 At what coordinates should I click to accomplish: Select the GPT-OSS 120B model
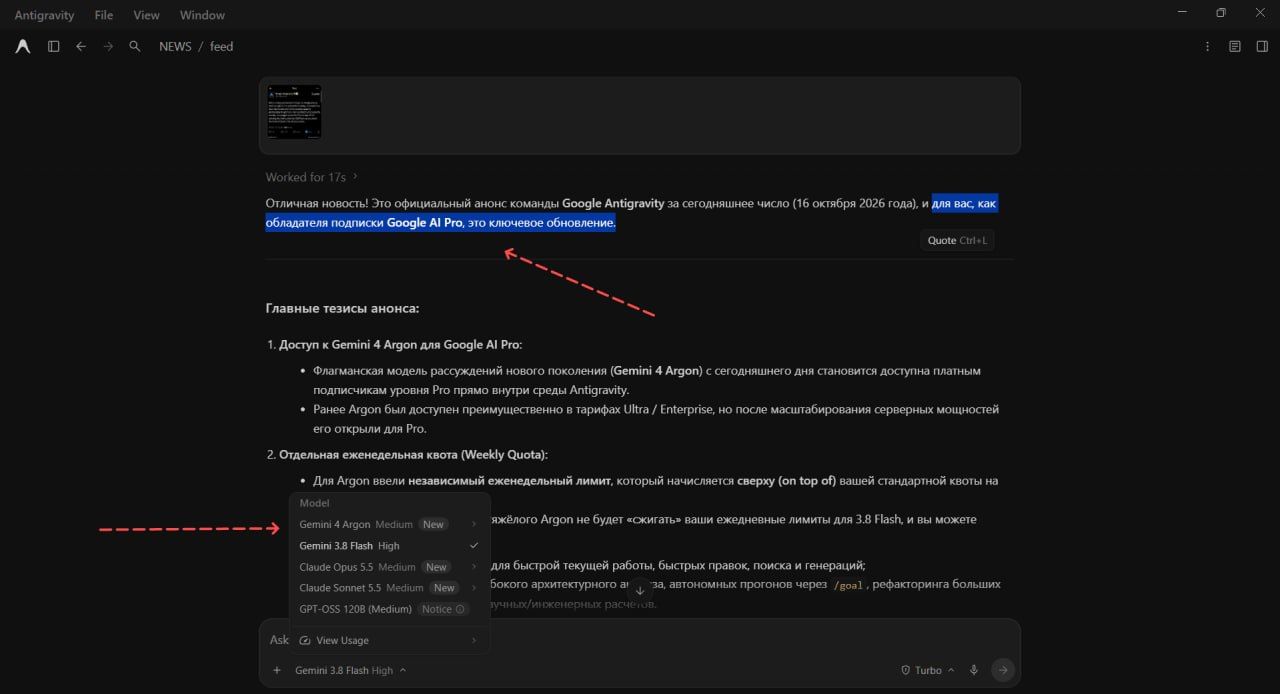[x=389, y=609]
